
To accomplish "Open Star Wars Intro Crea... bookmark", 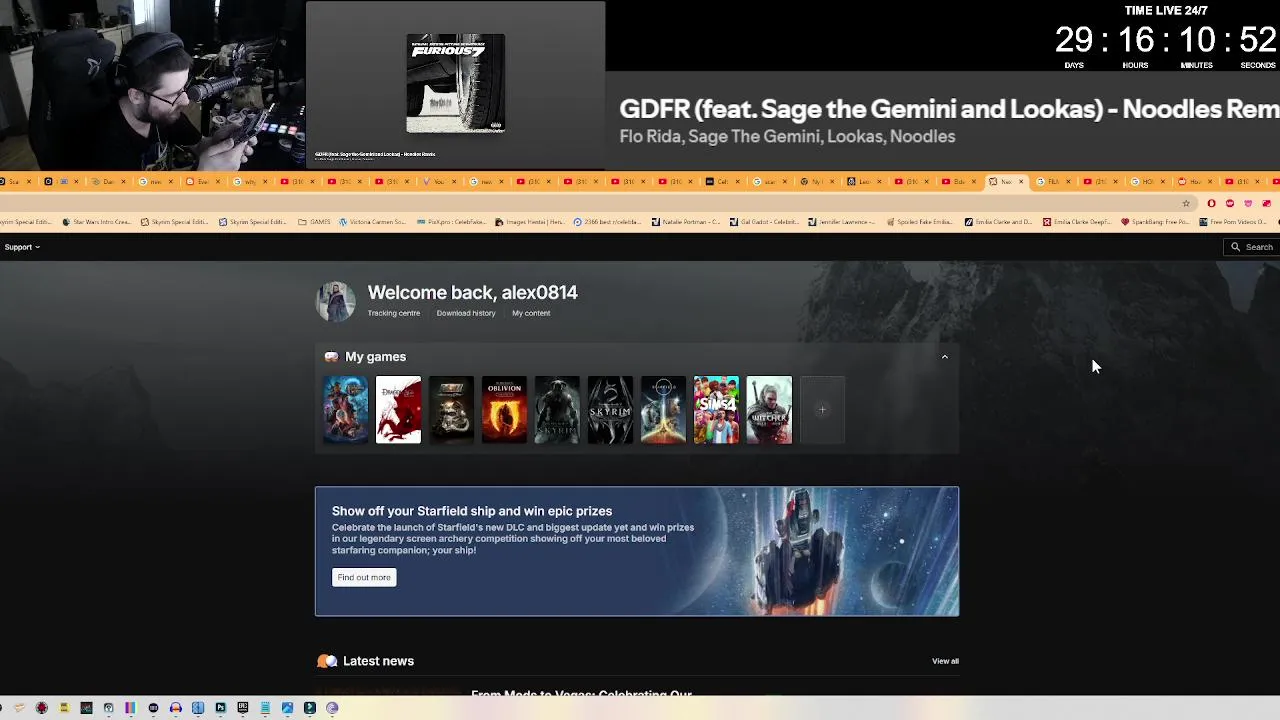I will tap(96, 222).
